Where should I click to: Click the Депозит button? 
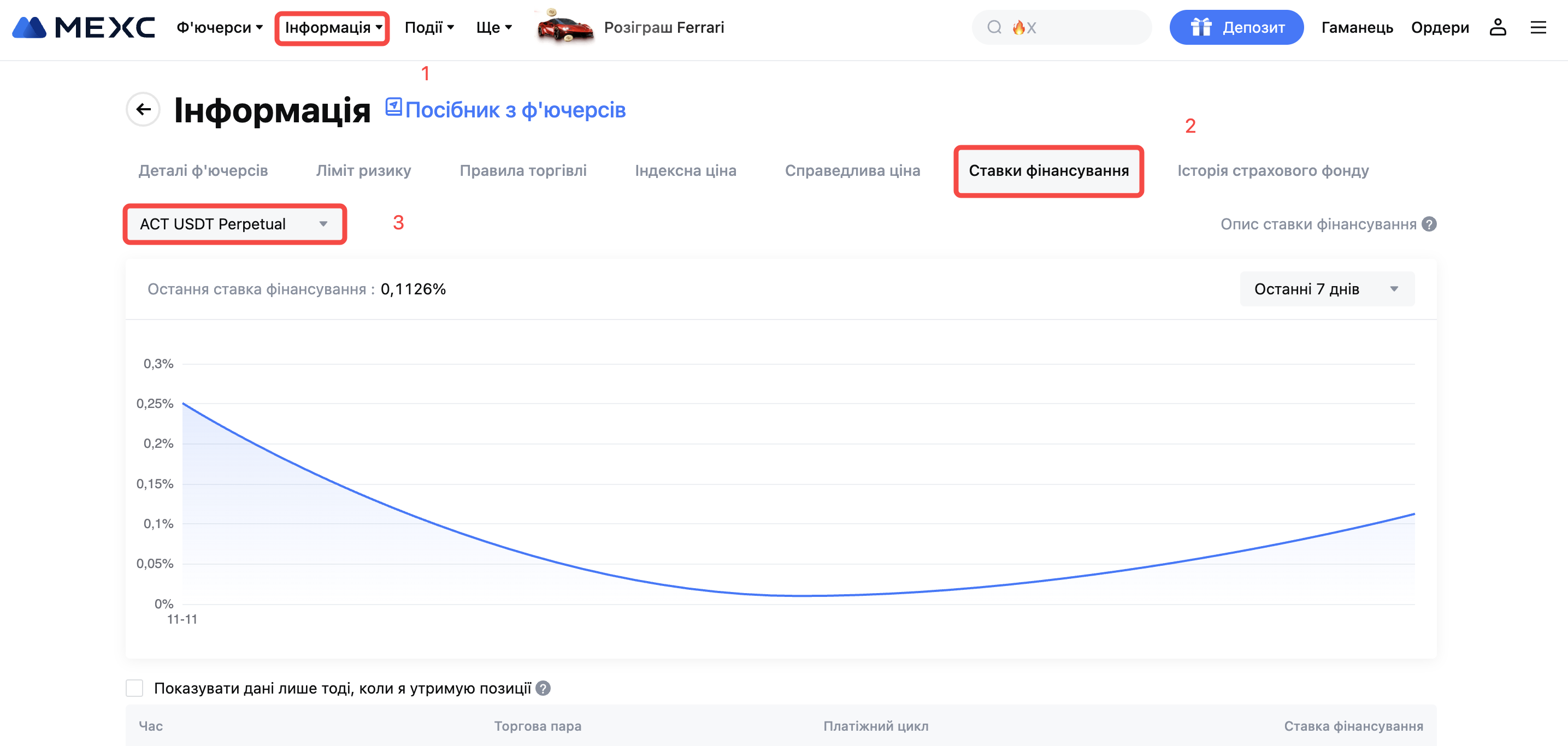click(x=1236, y=27)
